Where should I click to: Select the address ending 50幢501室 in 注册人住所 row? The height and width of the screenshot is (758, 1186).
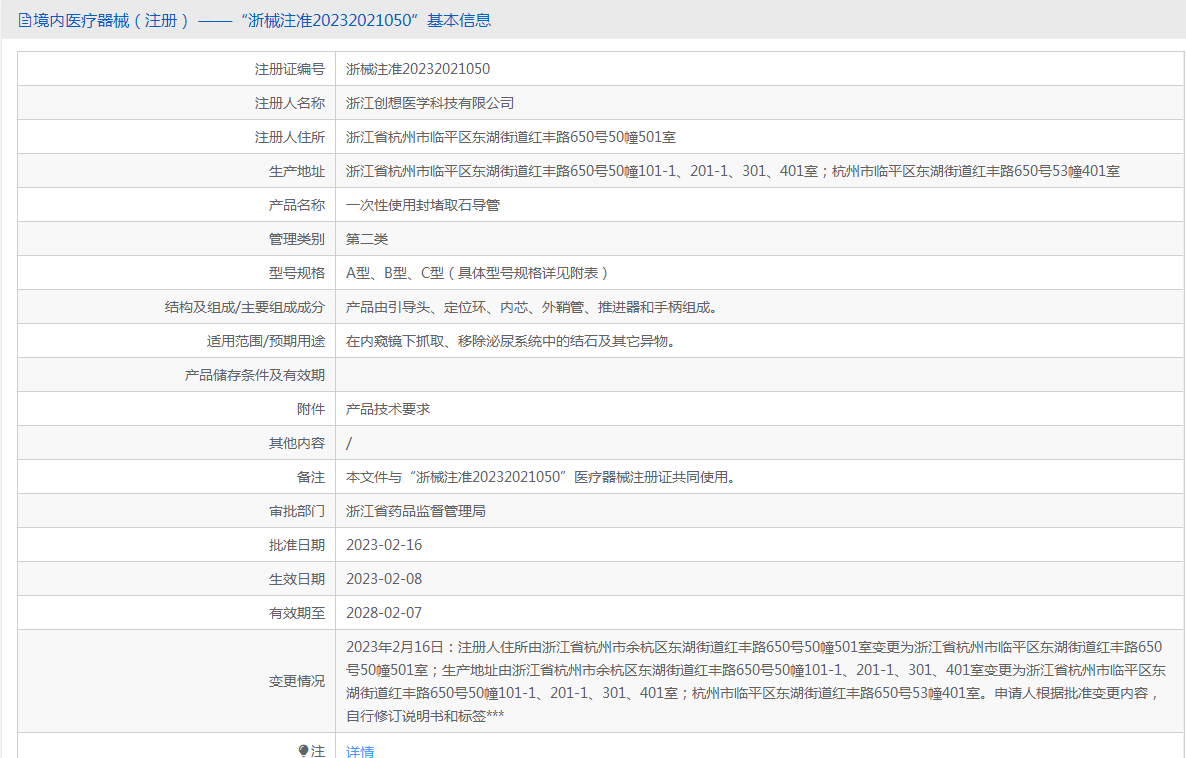click(511, 137)
